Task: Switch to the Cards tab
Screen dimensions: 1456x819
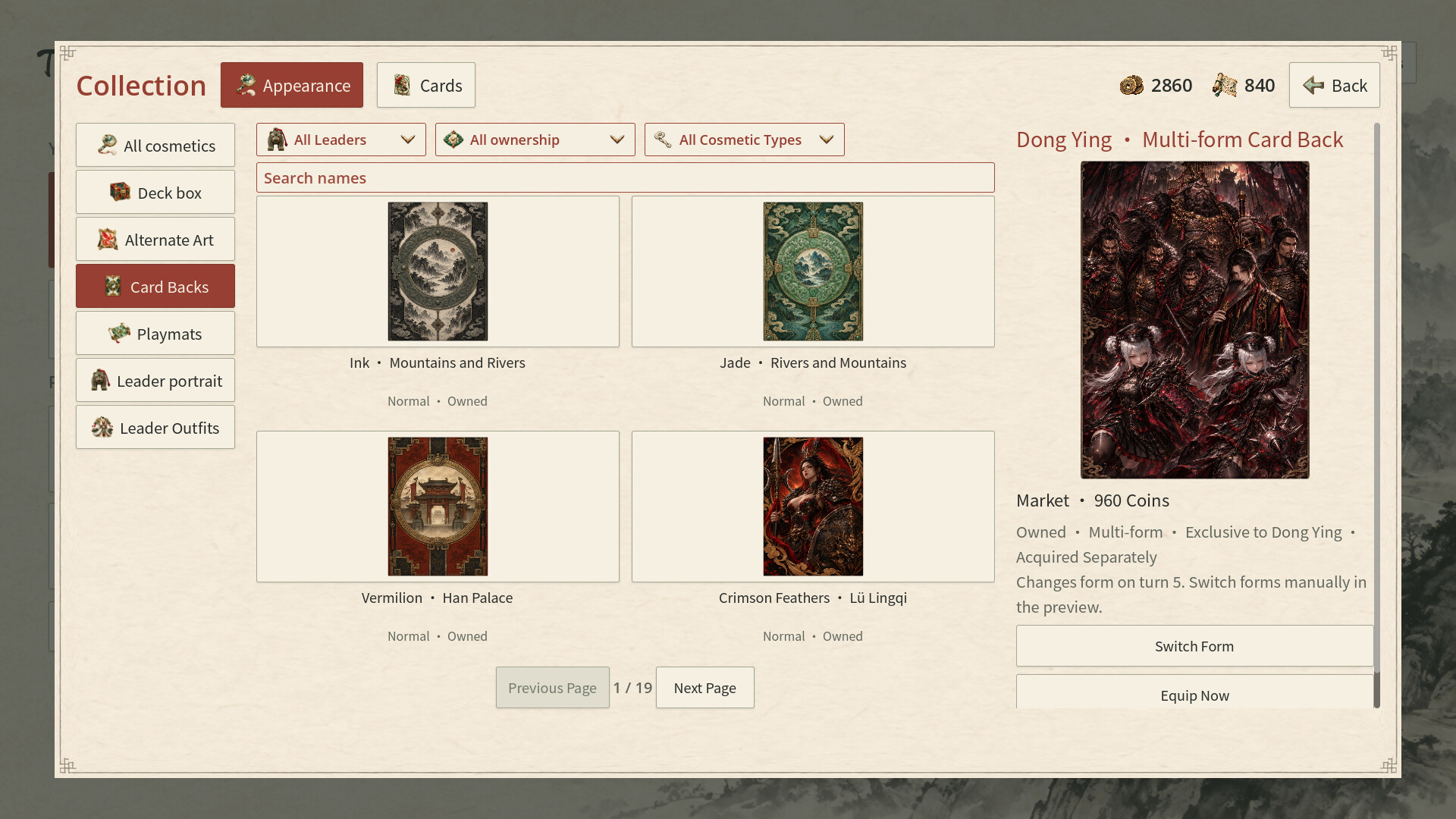Action: click(x=426, y=85)
